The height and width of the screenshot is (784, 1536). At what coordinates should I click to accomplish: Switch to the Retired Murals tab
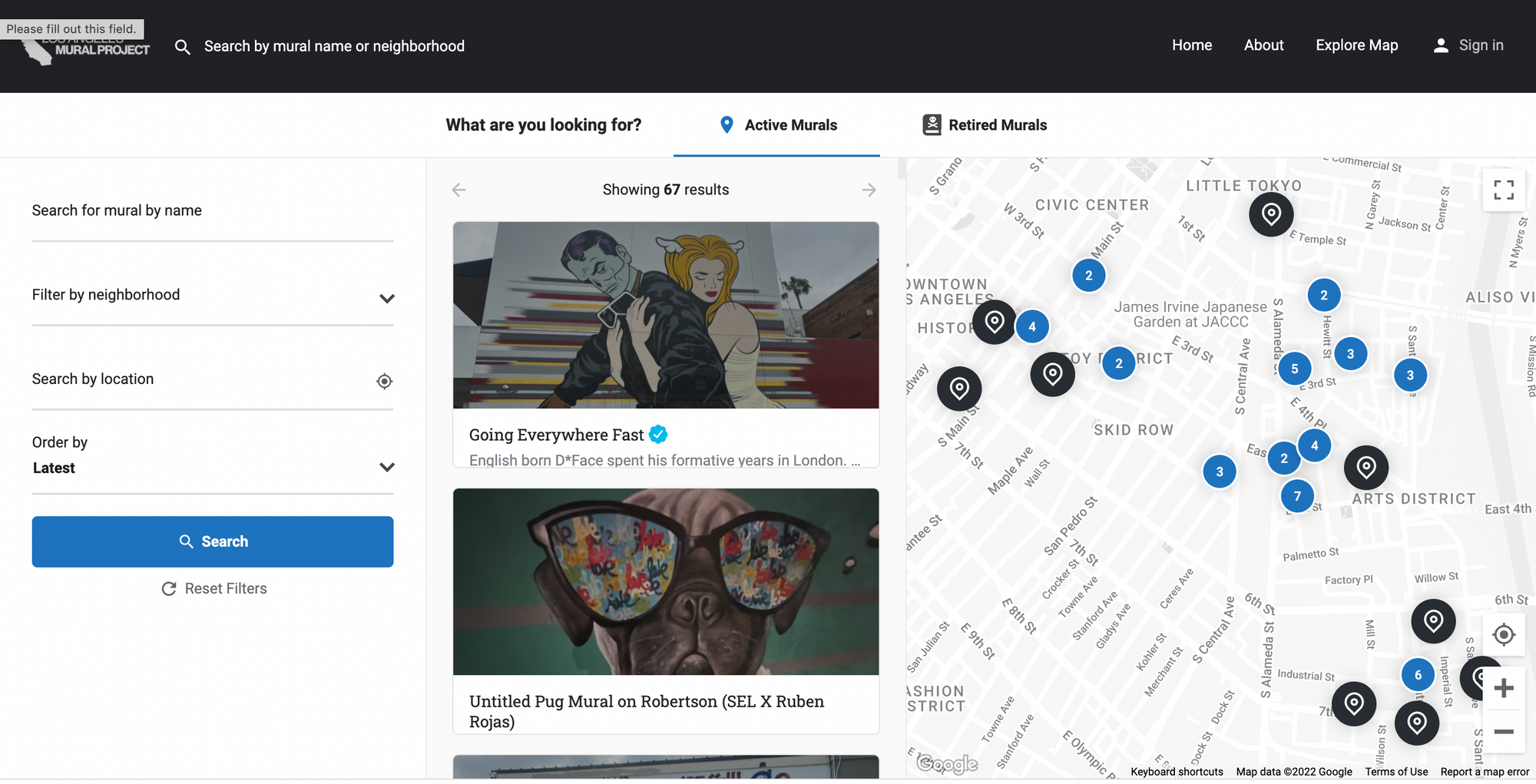(985, 125)
